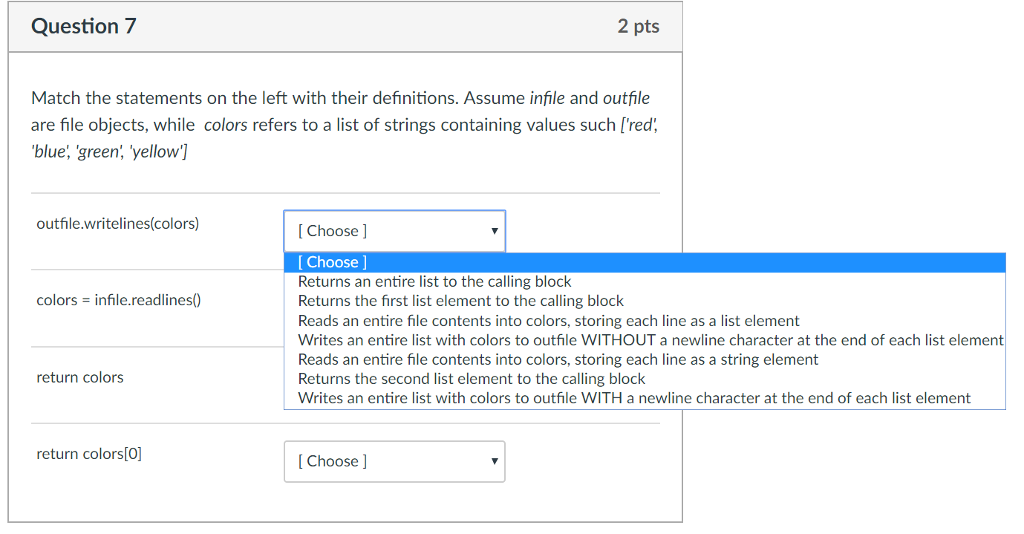Select 'storing each line as a string element' option
The image size is (1024, 534).
(x=558, y=359)
